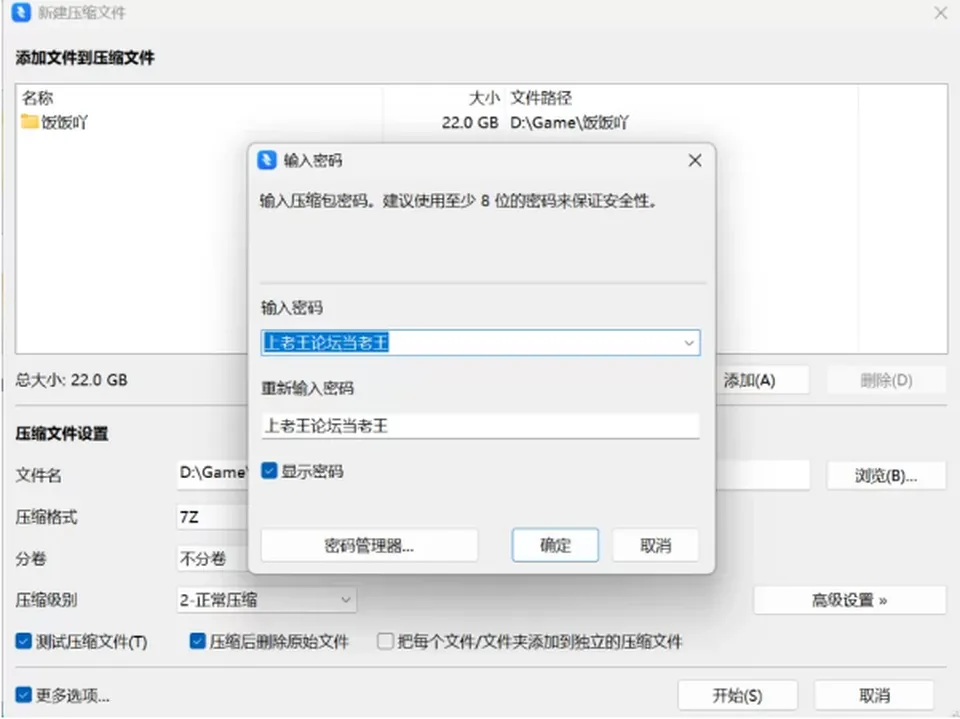The width and height of the screenshot is (960, 719).
Task: Close the 新建压缩文件 window
Action: pos(940,12)
